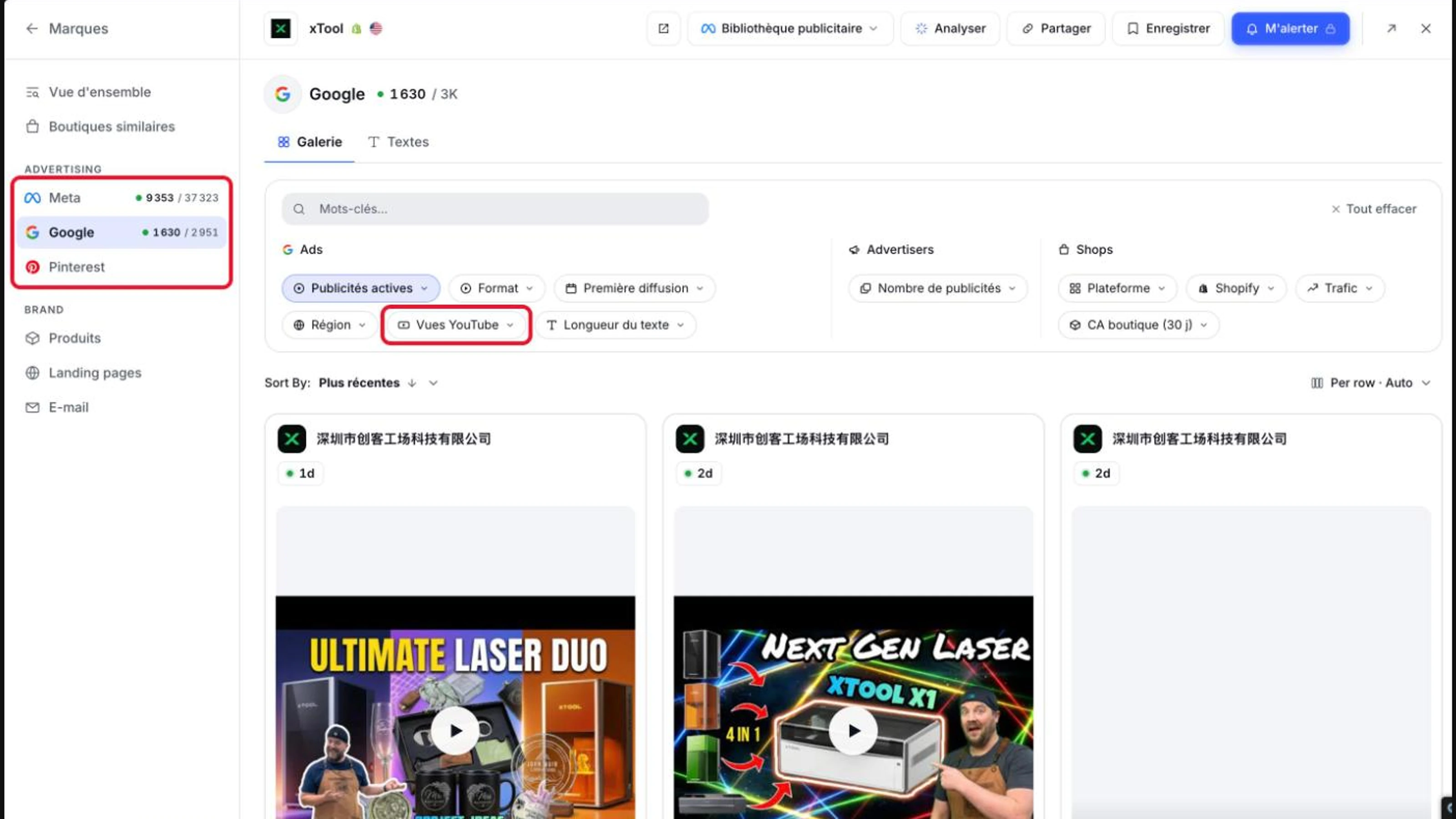Click the US flag beside xTool
1456x819 pixels.
coord(376,28)
